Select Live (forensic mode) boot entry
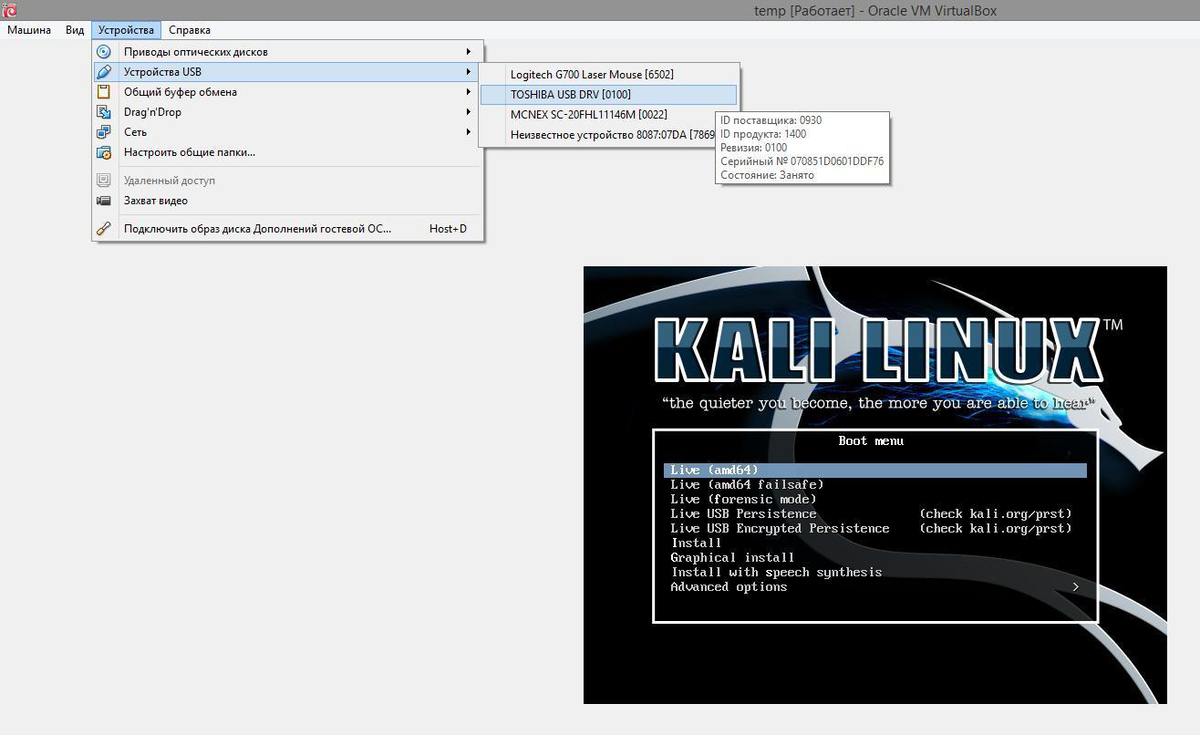The width and height of the screenshot is (1200, 735). [x=743, y=499]
